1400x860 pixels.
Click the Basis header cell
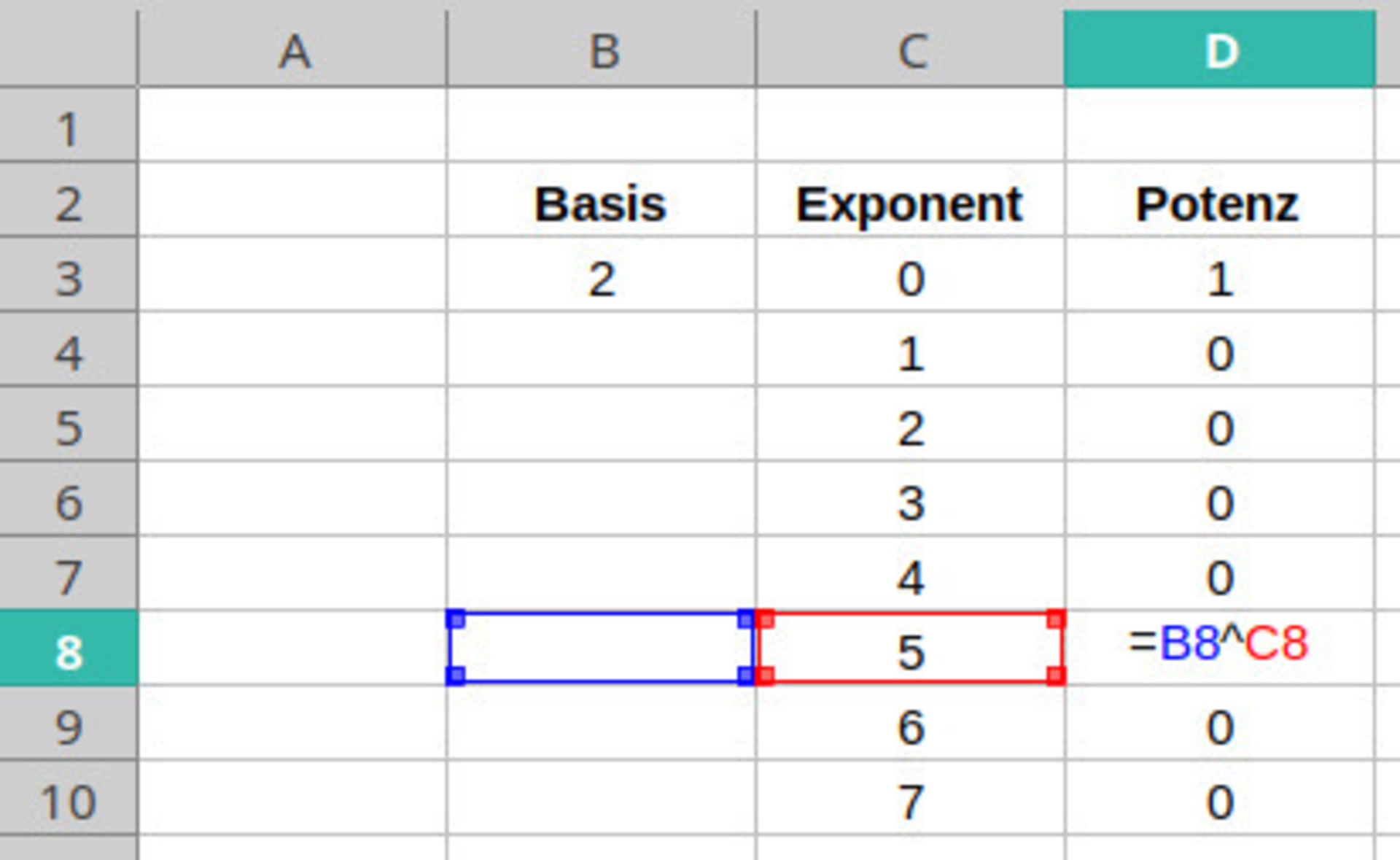point(600,204)
